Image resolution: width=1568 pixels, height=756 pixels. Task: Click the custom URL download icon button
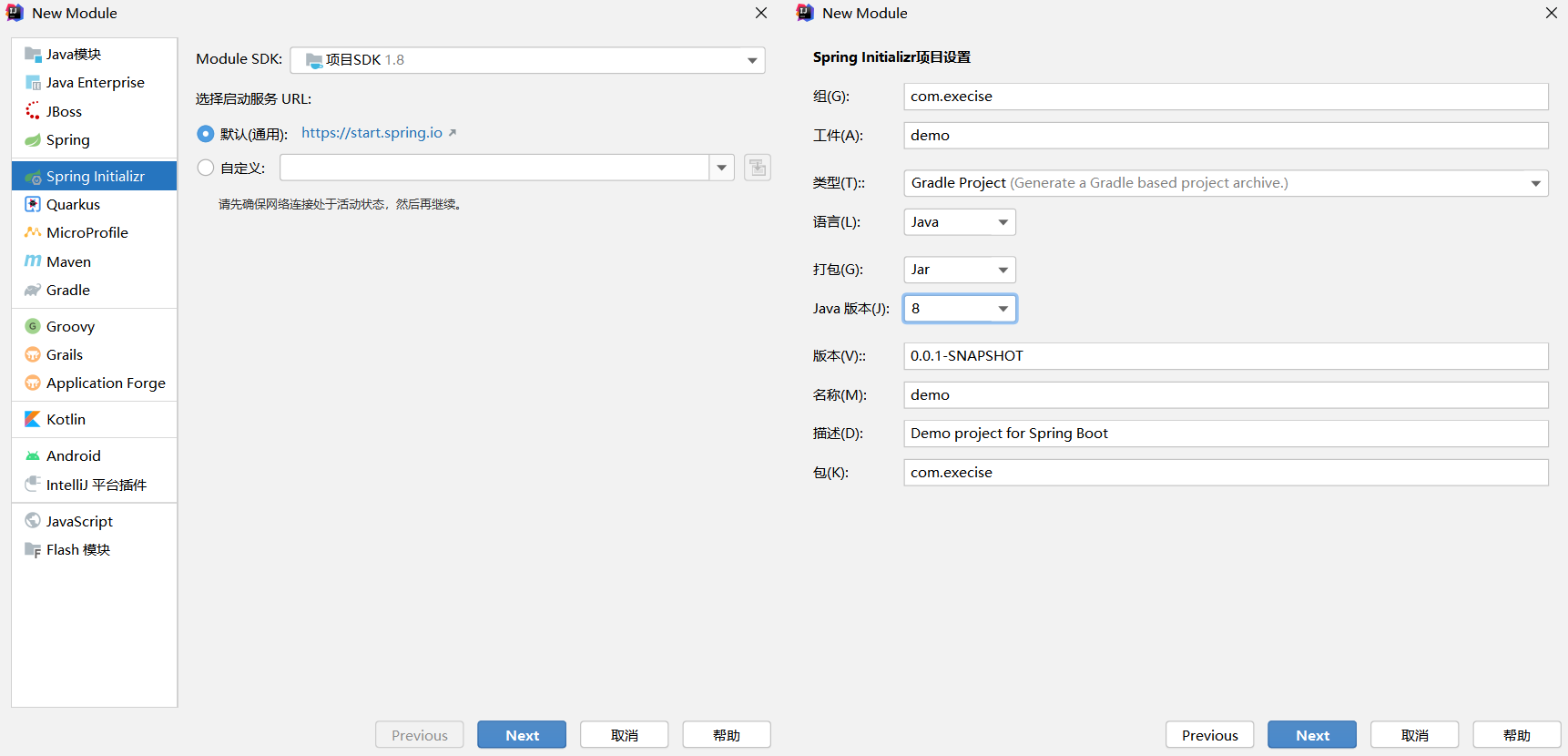point(758,168)
